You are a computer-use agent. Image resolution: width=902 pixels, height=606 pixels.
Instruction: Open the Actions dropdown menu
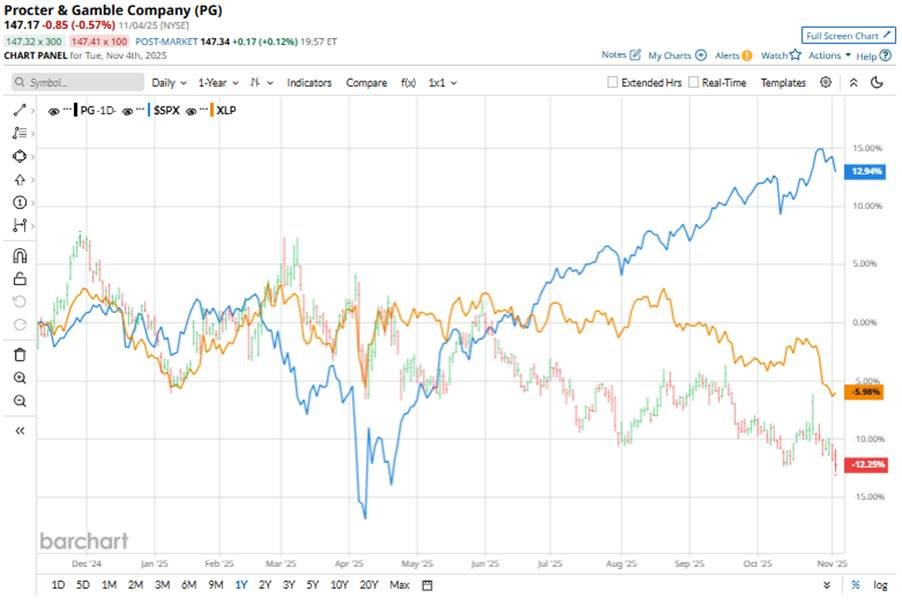pyautogui.click(x=829, y=56)
